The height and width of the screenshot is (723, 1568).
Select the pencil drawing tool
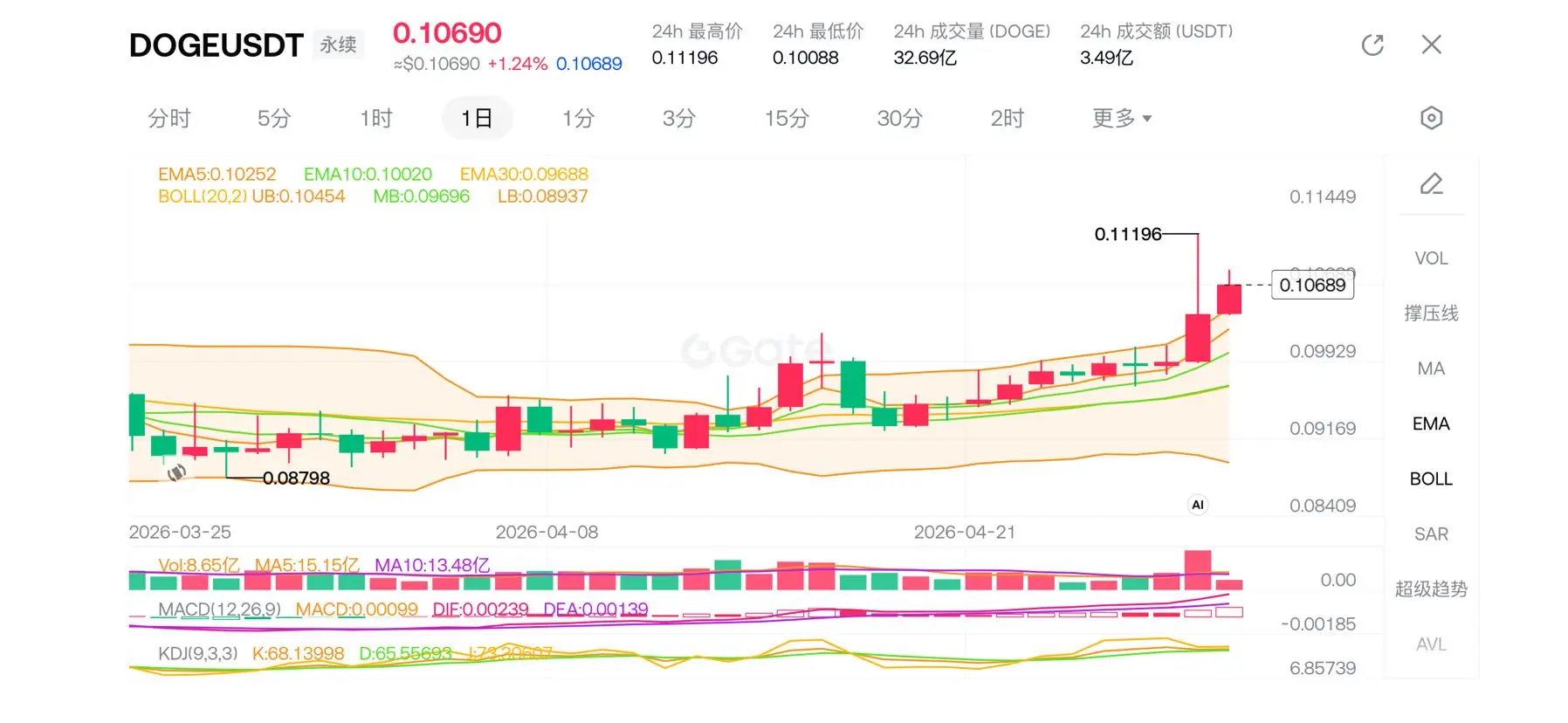click(x=1431, y=183)
